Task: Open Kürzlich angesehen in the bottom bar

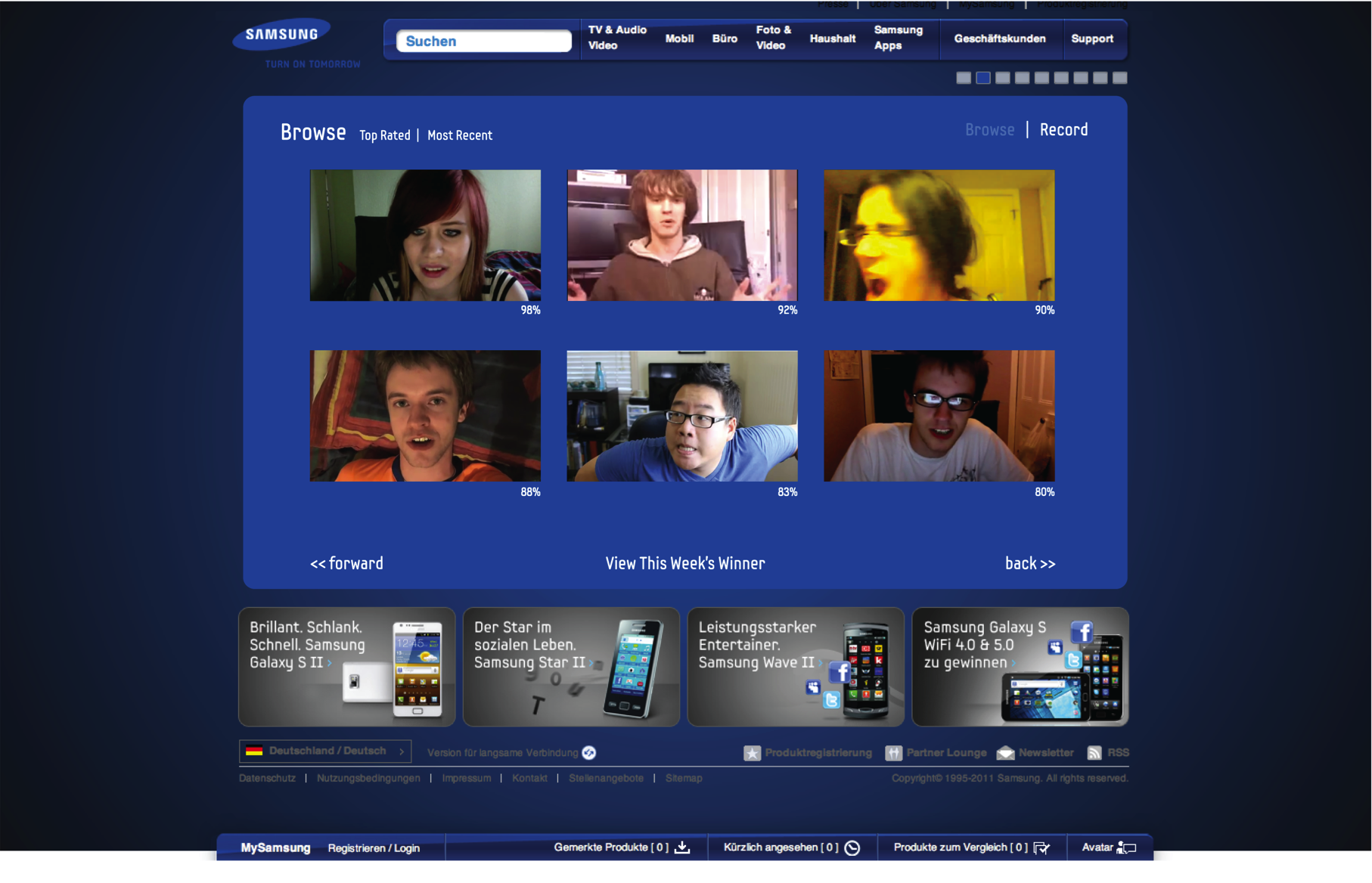Action: [781, 847]
